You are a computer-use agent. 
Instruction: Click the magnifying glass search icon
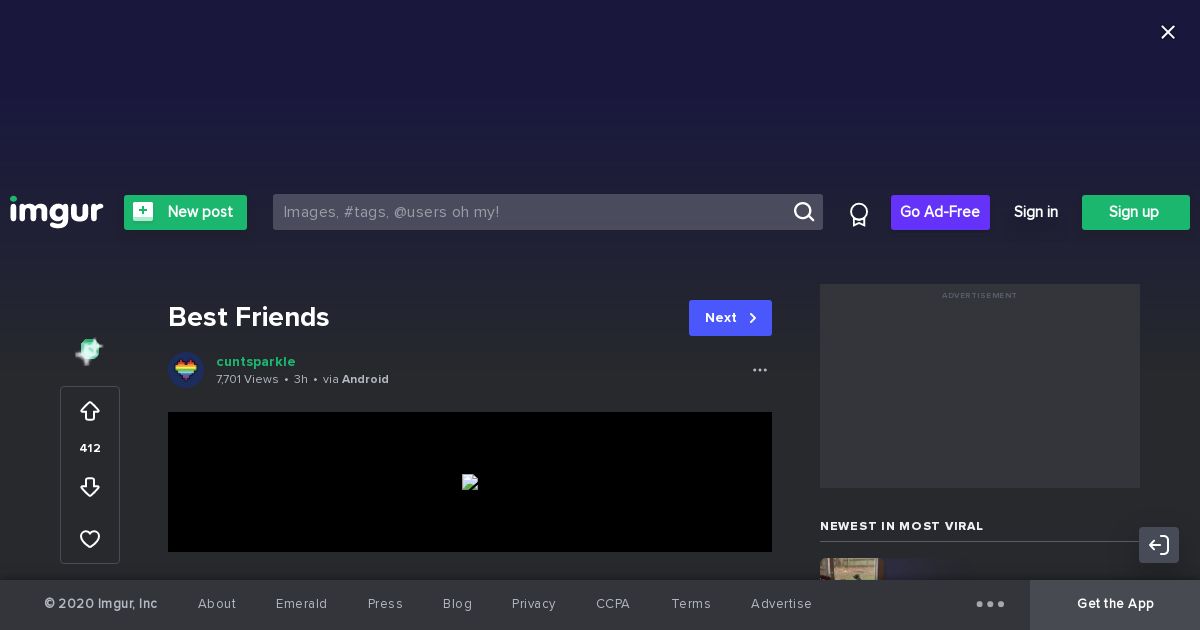804,212
